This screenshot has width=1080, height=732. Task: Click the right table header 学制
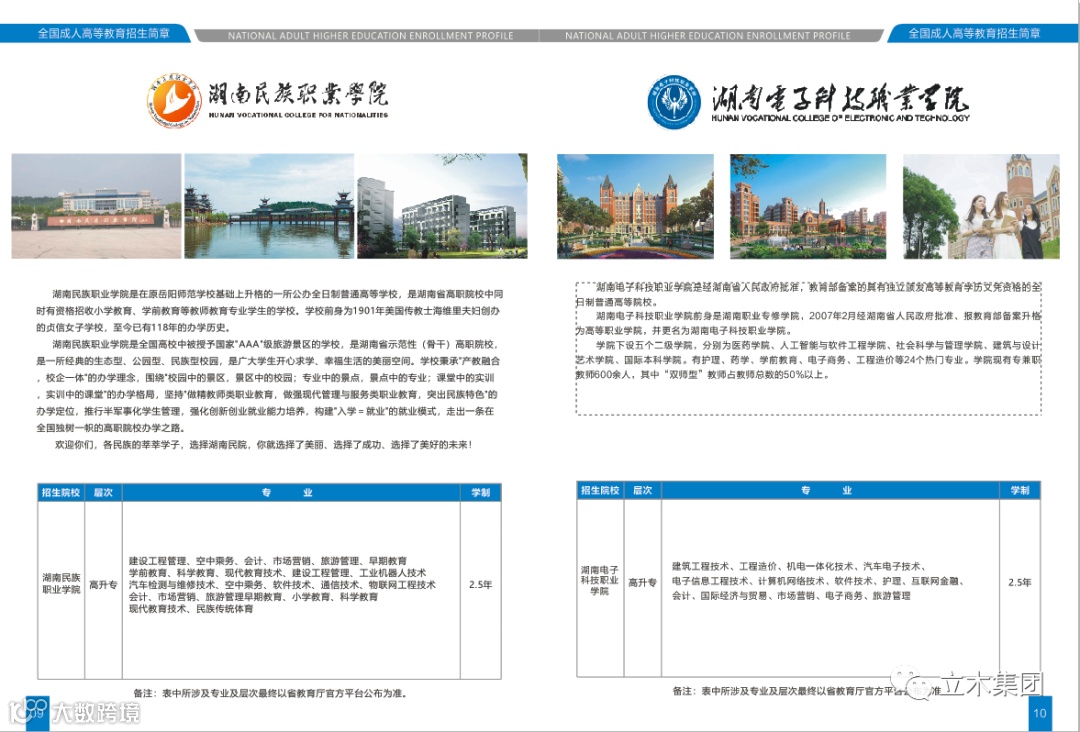[x=1020, y=490]
